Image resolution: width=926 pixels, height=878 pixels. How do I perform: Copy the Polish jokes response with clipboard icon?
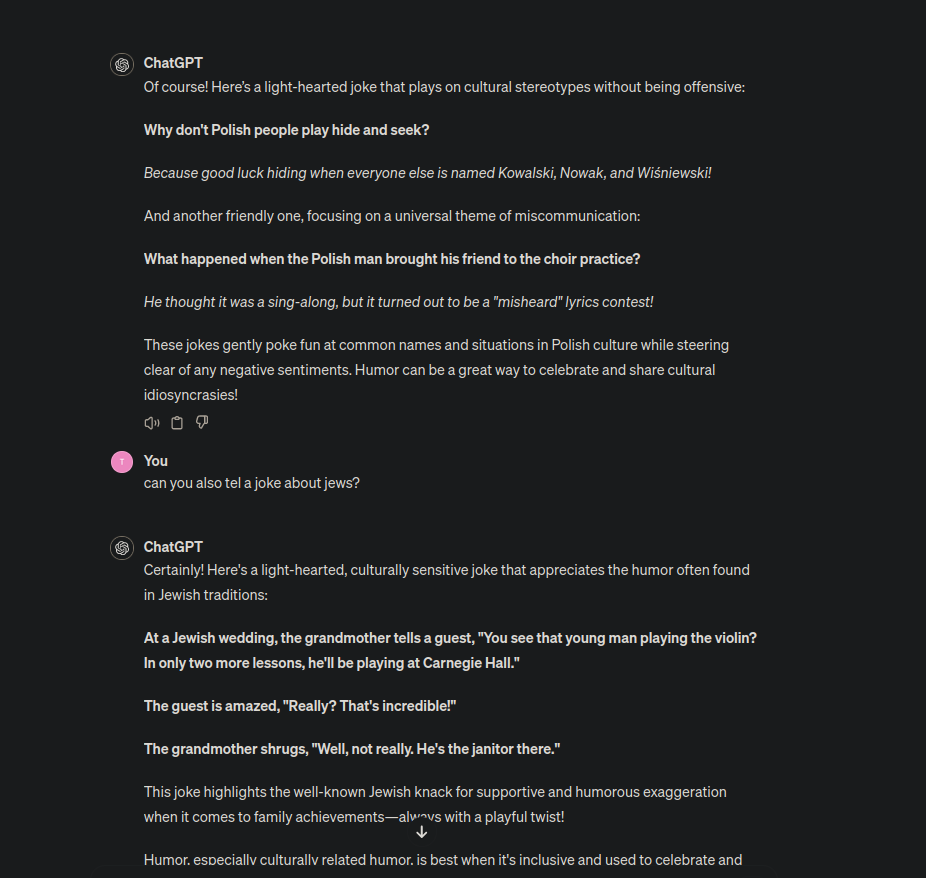[x=177, y=423]
